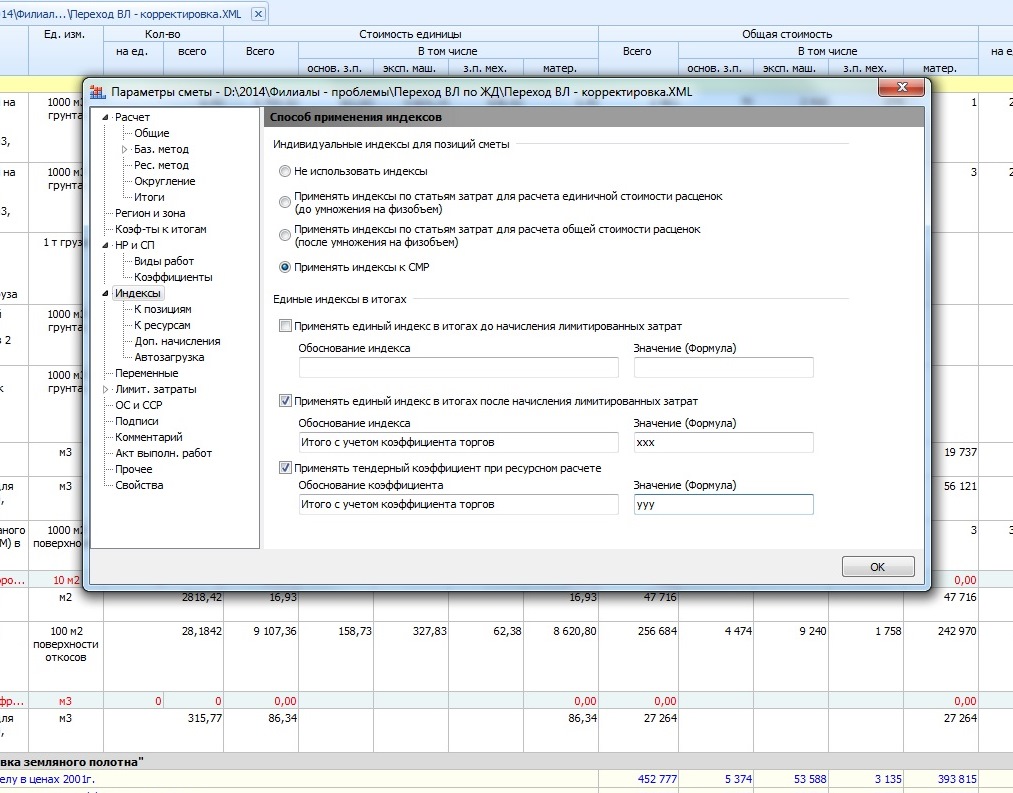Click the value field containing 'yyy'
The height and width of the screenshot is (793, 1013).
[723, 505]
